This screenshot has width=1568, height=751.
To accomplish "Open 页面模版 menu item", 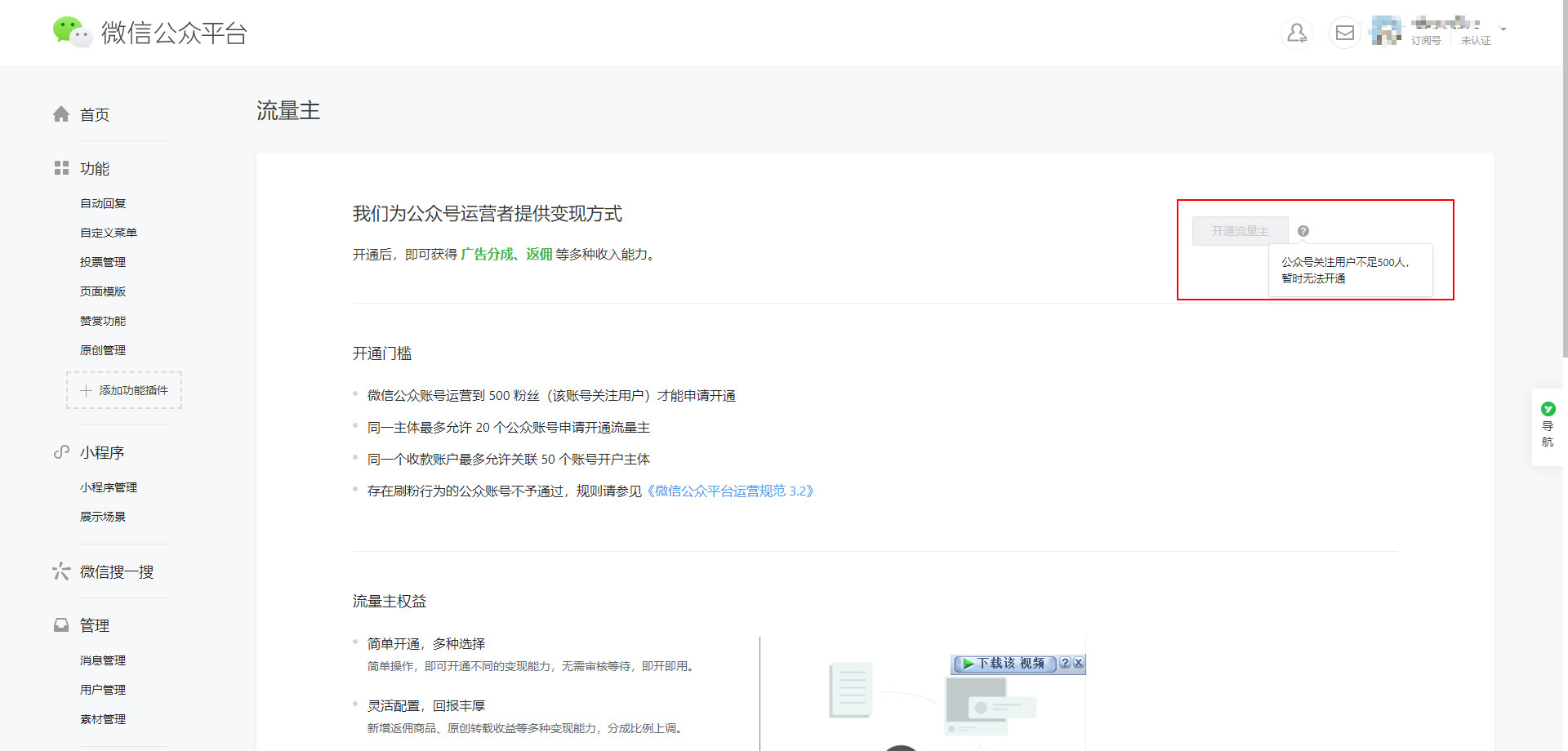I will pos(103,291).
